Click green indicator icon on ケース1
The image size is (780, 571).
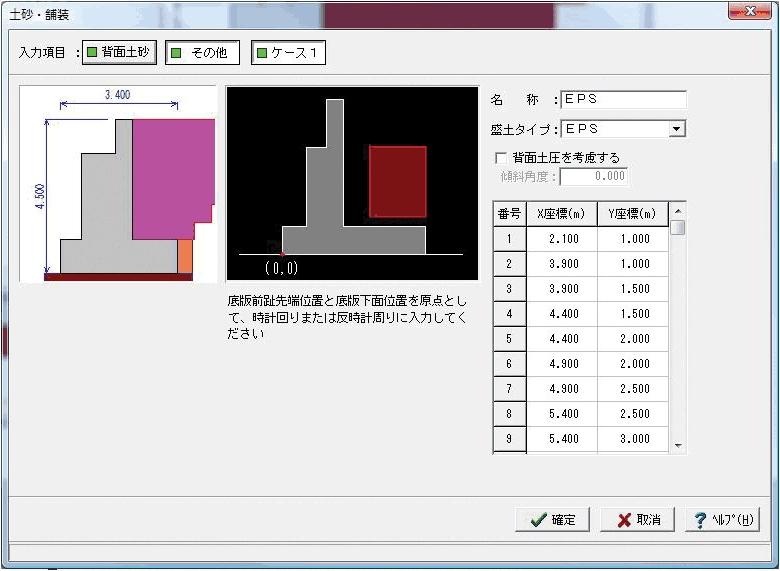coord(262,52)
